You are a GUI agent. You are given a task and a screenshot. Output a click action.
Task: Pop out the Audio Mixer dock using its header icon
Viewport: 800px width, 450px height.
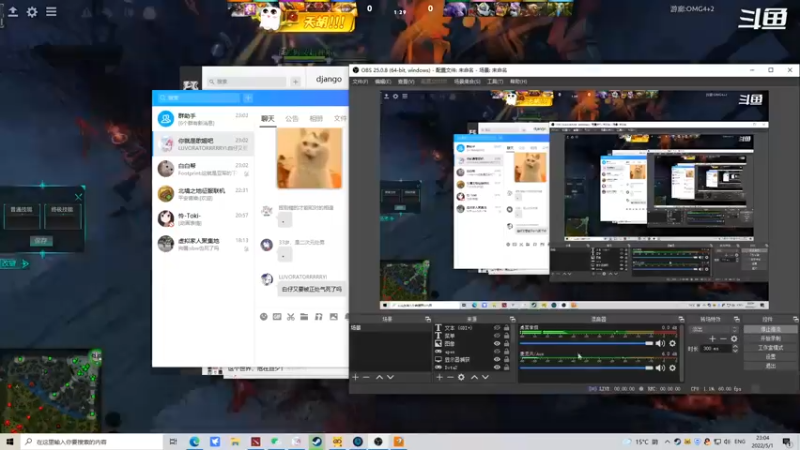tap(681, 319)
